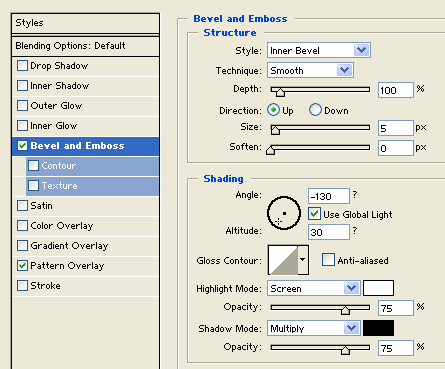Select the Down direction radio button
The image size is (445, 369).
click(315, 110)
